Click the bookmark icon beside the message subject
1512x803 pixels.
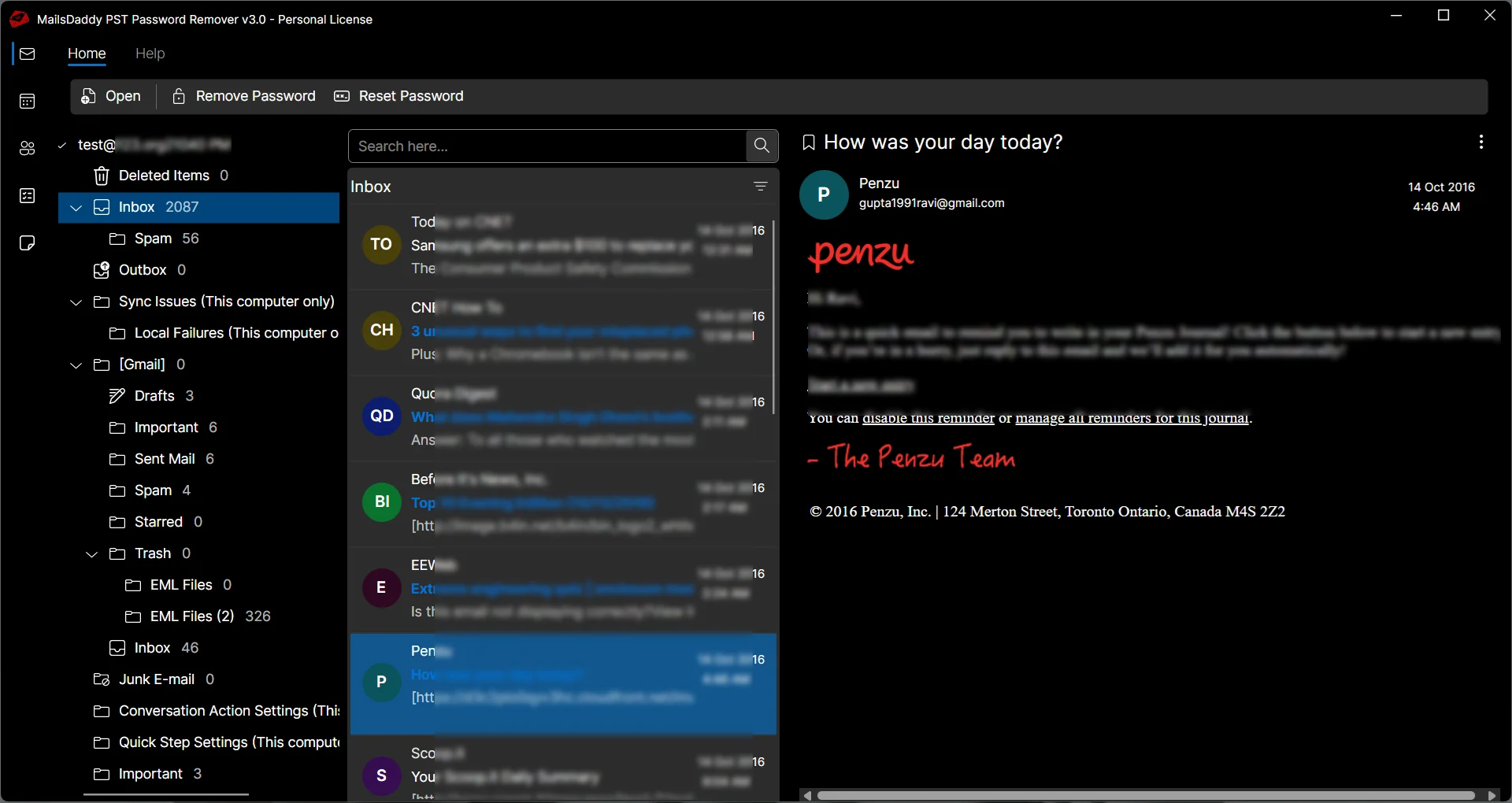[x=808, y=142]
